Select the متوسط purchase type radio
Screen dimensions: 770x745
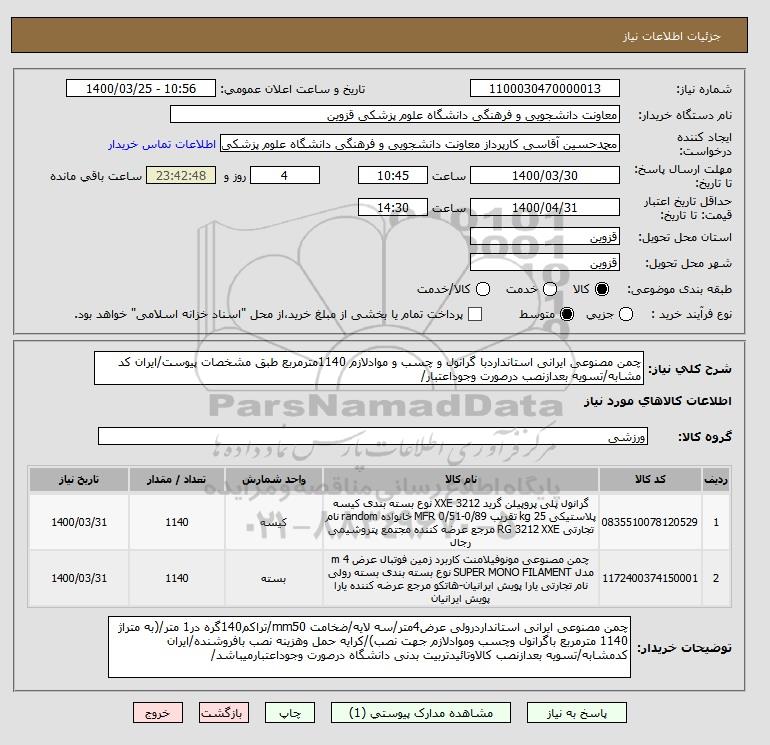[567, 314]
